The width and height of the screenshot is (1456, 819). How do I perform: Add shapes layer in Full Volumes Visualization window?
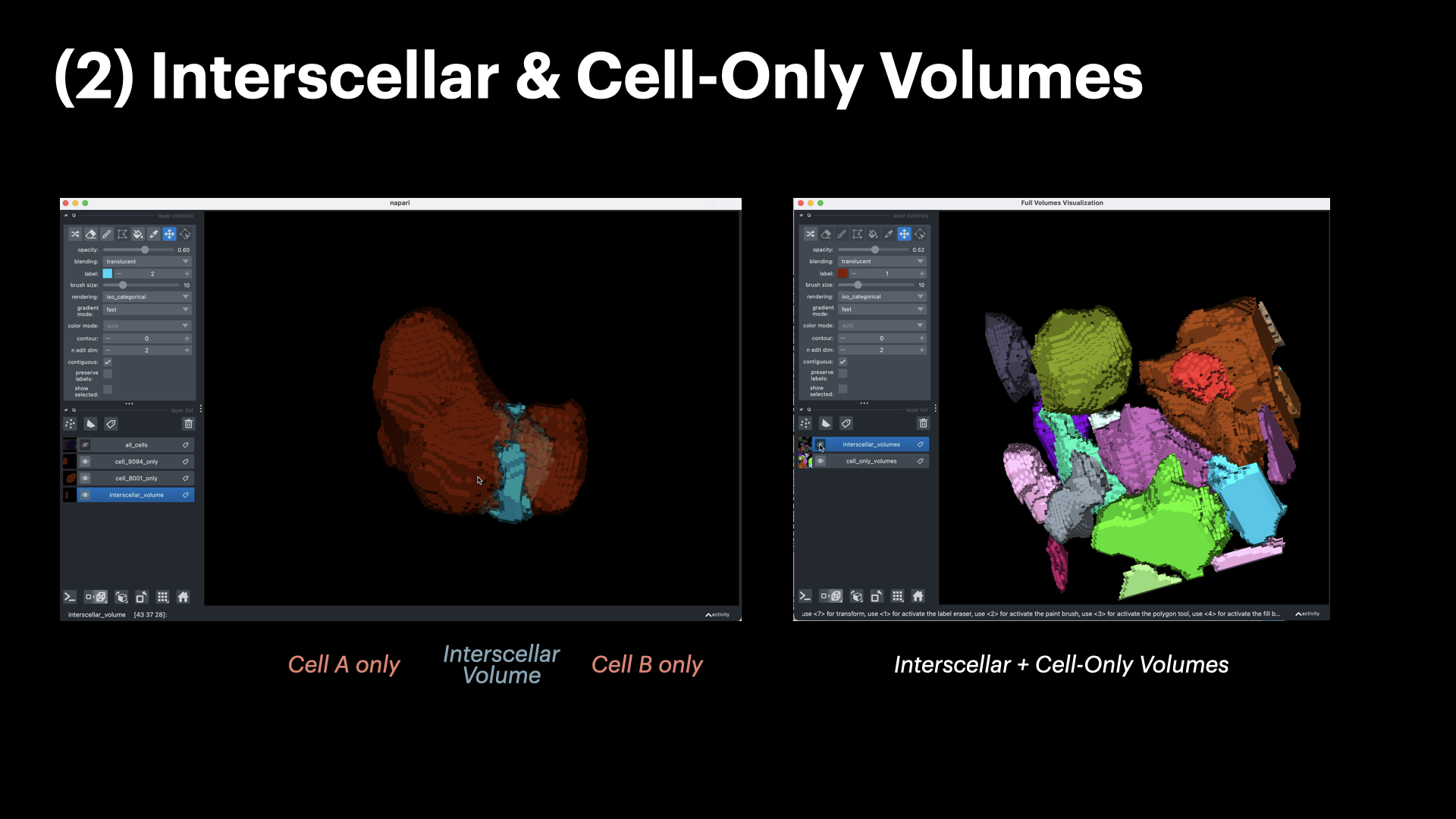(x=825, y=423)
